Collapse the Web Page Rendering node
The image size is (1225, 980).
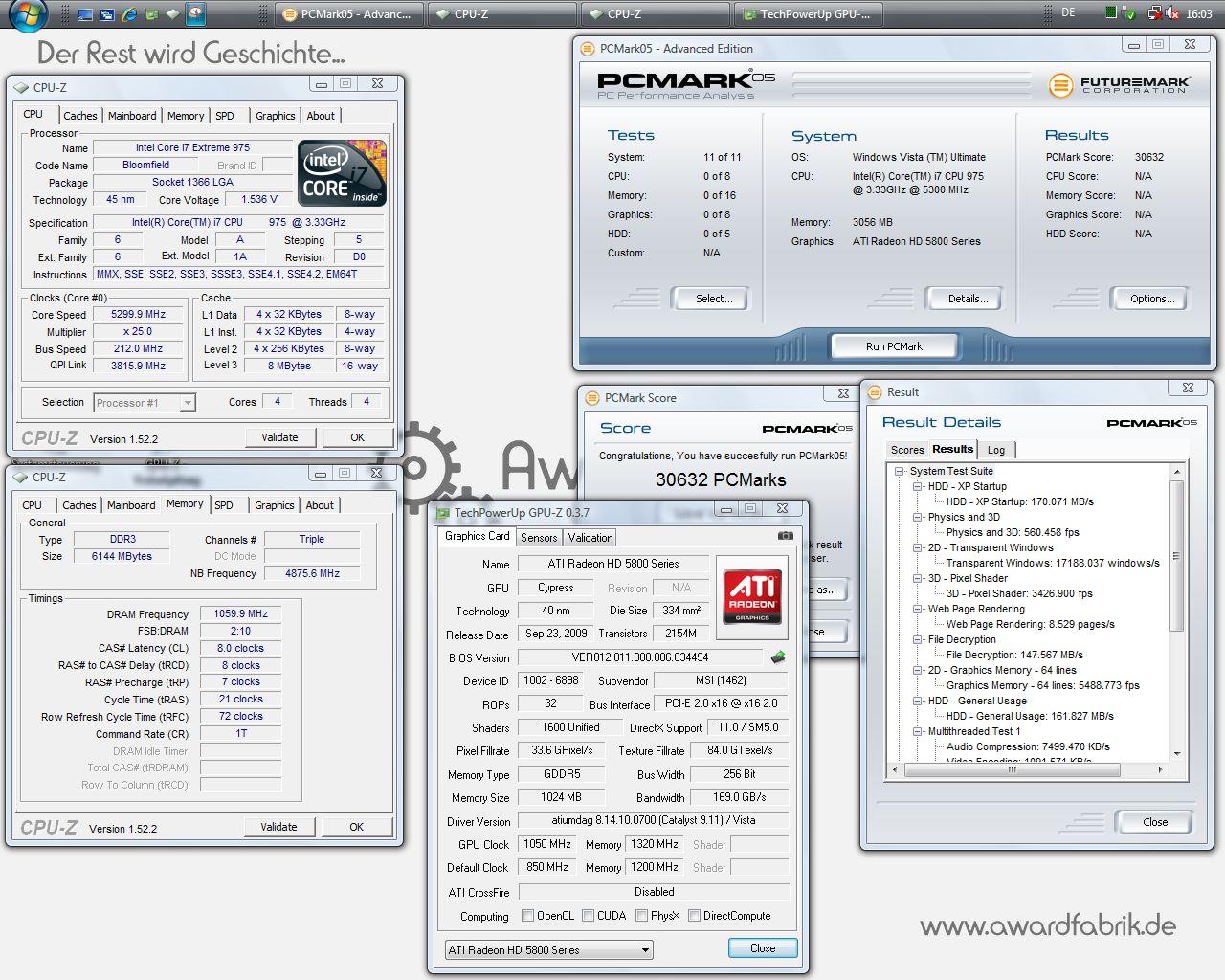pyautogui.click(x=917, y=609)
